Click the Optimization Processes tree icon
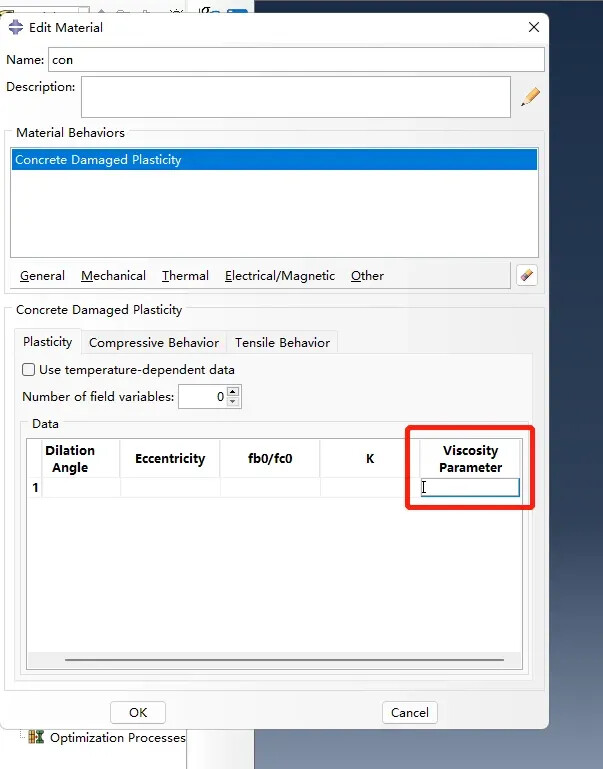 tap(36, 738)
